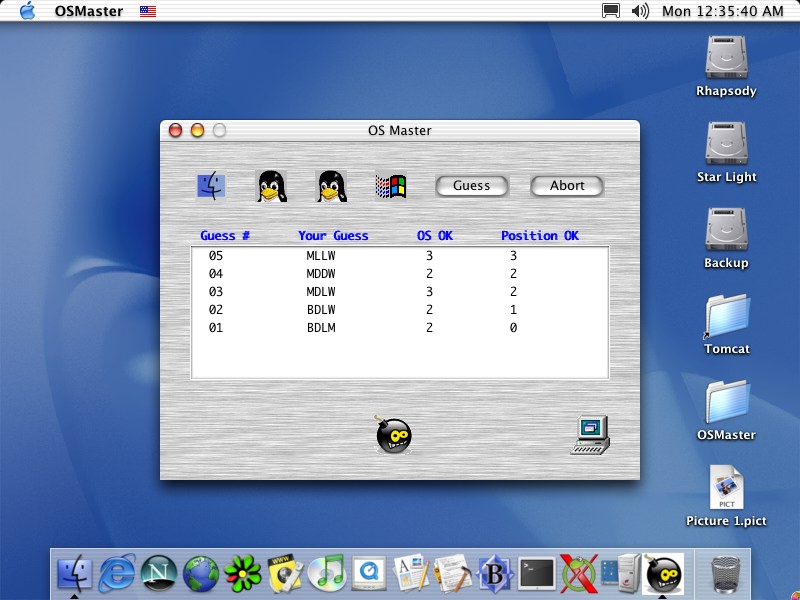Open the Apple menu
This screenshot has height=600, width=800.
tap(28, 11)
